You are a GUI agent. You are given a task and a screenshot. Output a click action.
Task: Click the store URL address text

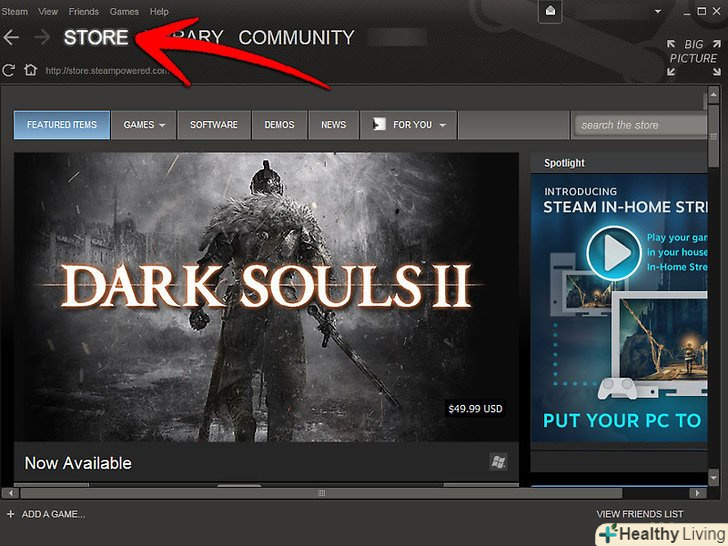pos(107,71)
